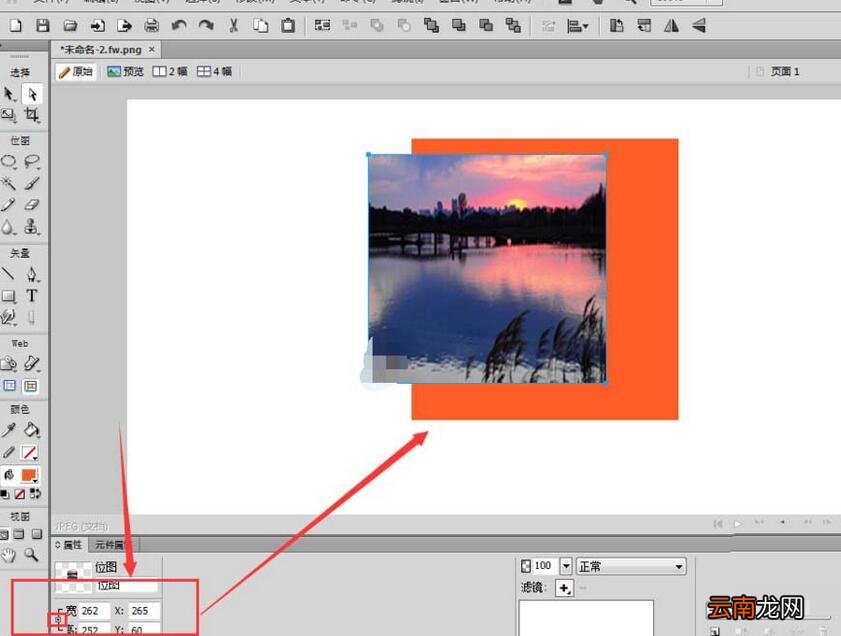Select the Text tool
Screen dimensions: 841x636
click(32, 295)
